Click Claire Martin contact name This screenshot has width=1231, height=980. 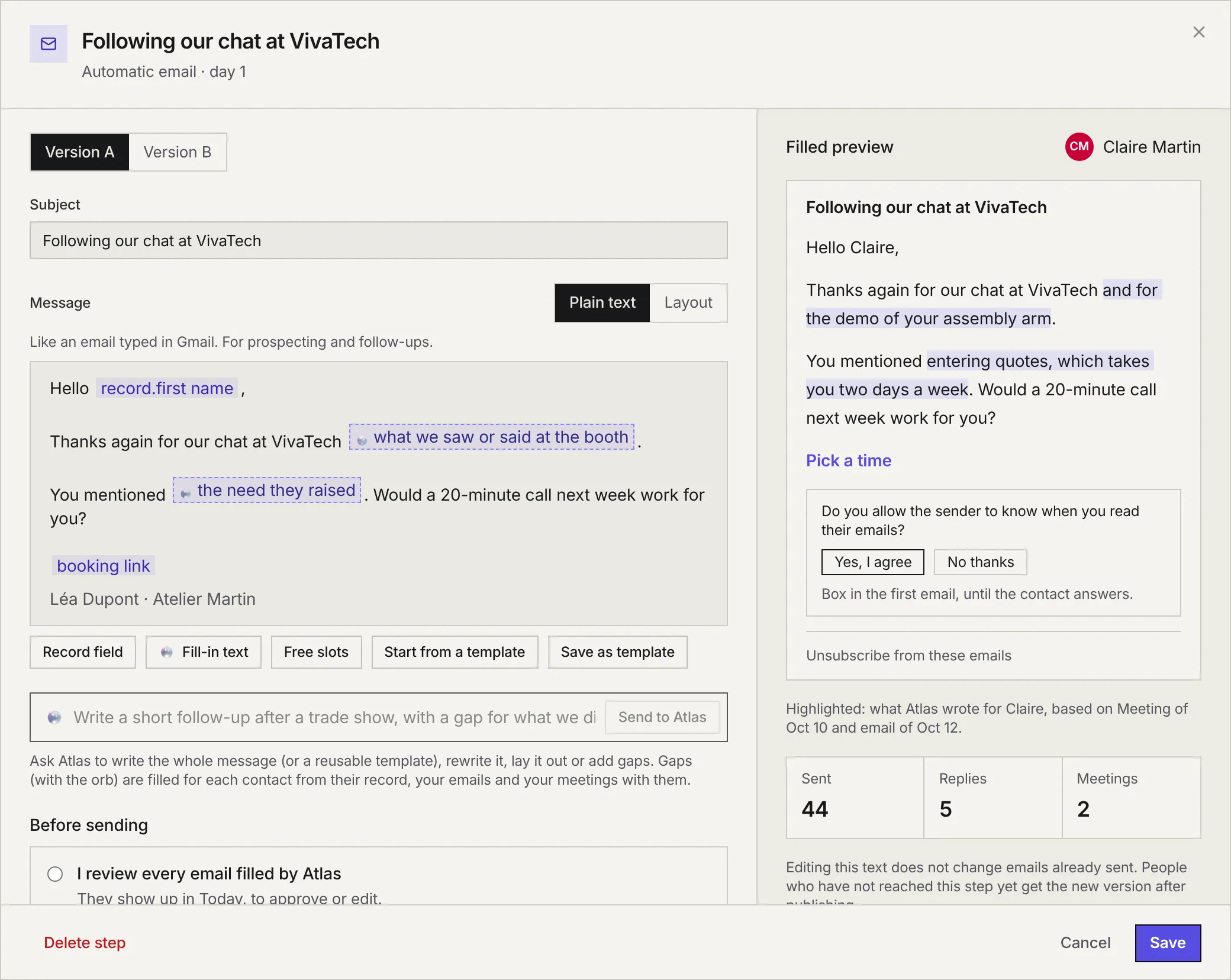(1152, 147)
